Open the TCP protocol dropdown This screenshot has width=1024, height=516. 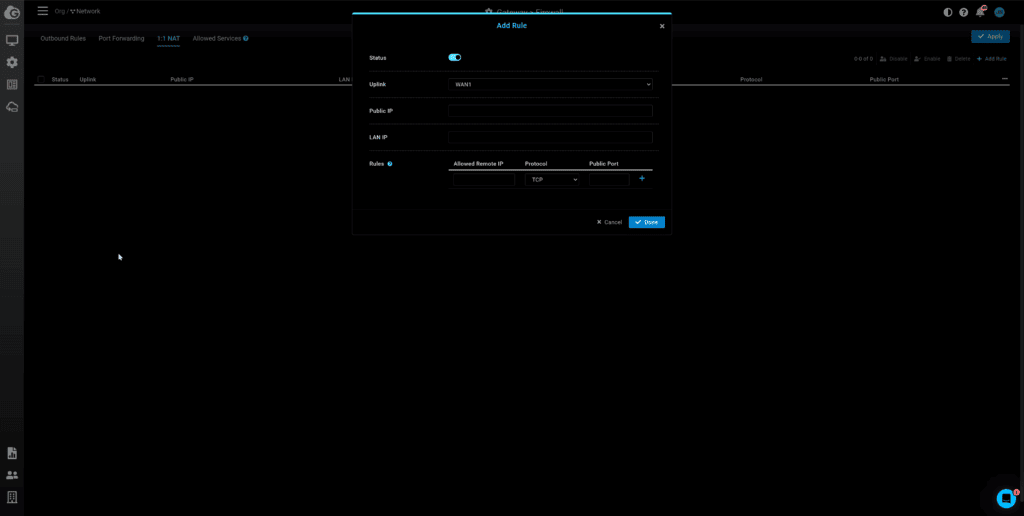553,180
